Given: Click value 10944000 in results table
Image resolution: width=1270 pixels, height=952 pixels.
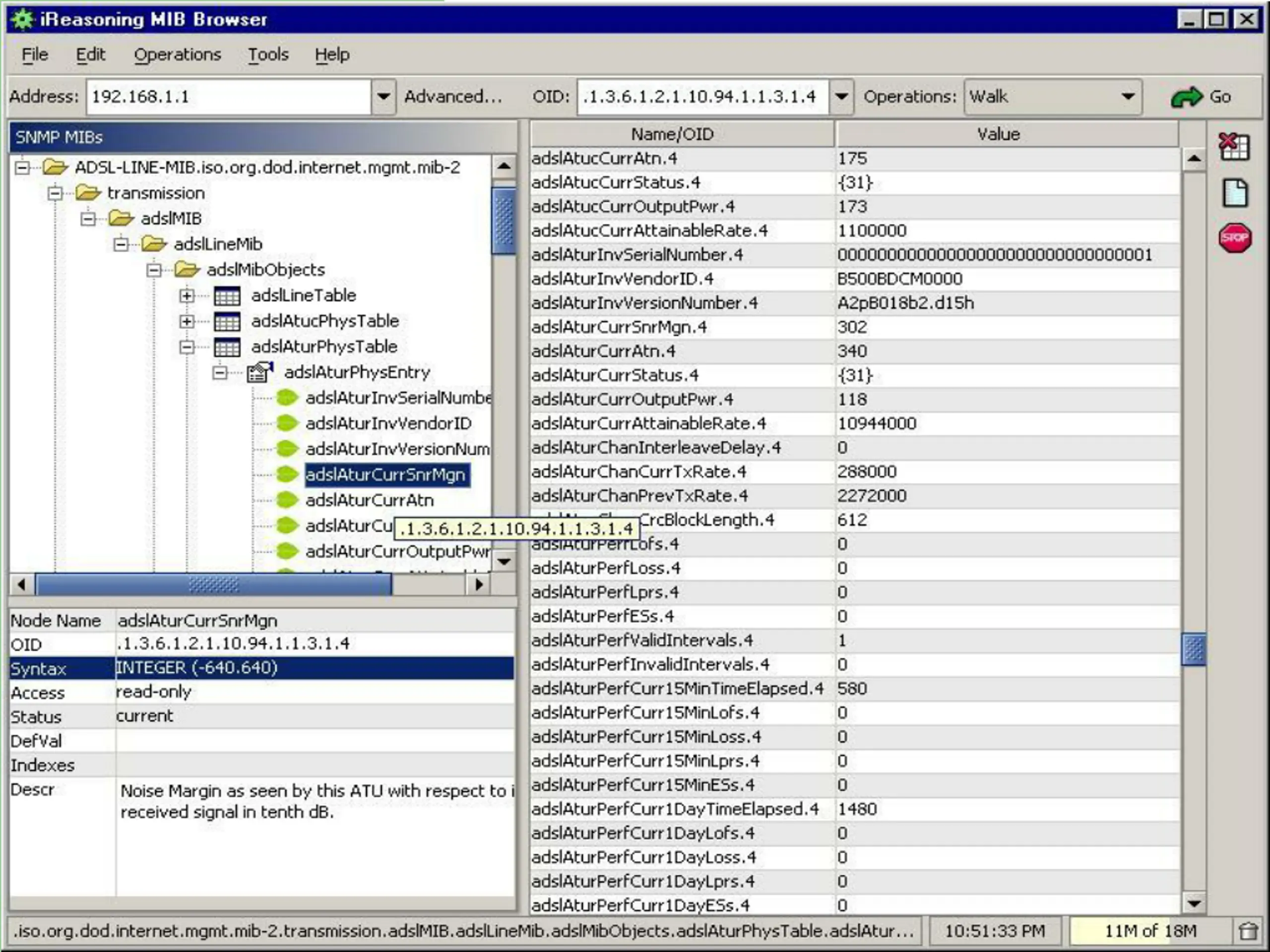Looking at the screenshot, I should tap(877, 423).
